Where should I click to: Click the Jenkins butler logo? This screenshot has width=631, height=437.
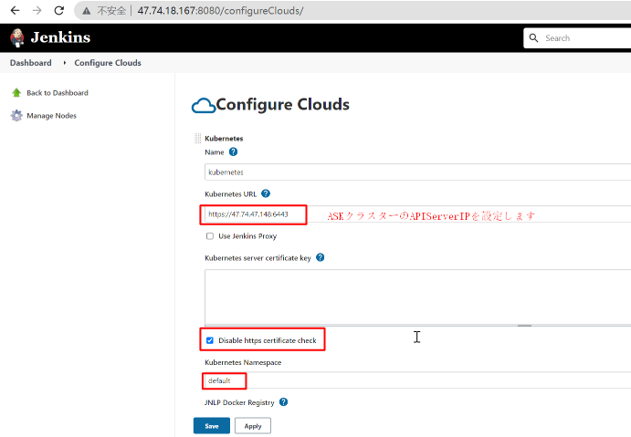click(x=17, y=38)
